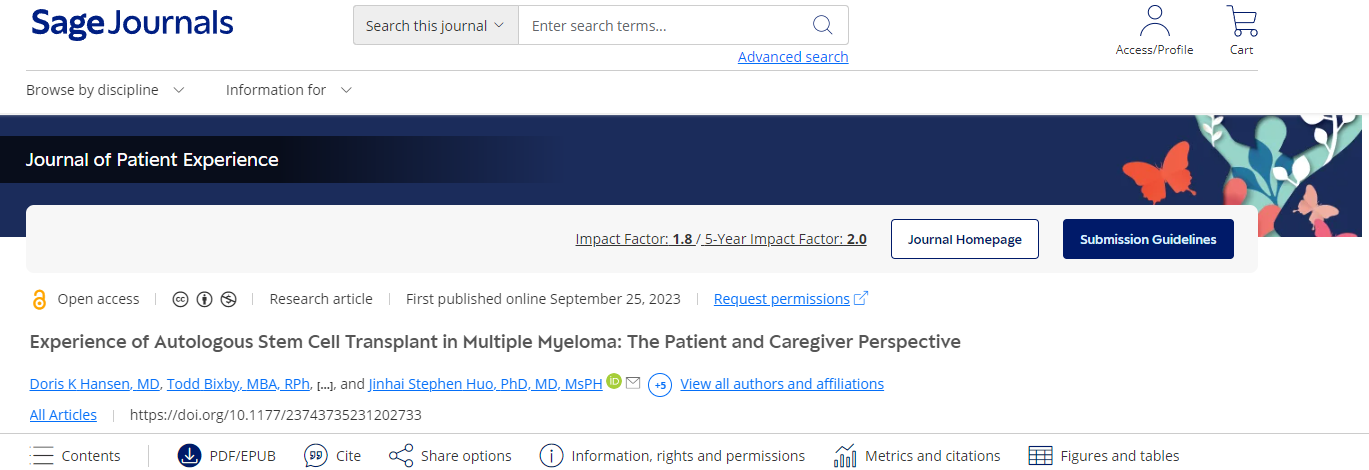Expand the Information for menu
The image size is (1369, 470).
pyautogui.click(x=289, y=90)
